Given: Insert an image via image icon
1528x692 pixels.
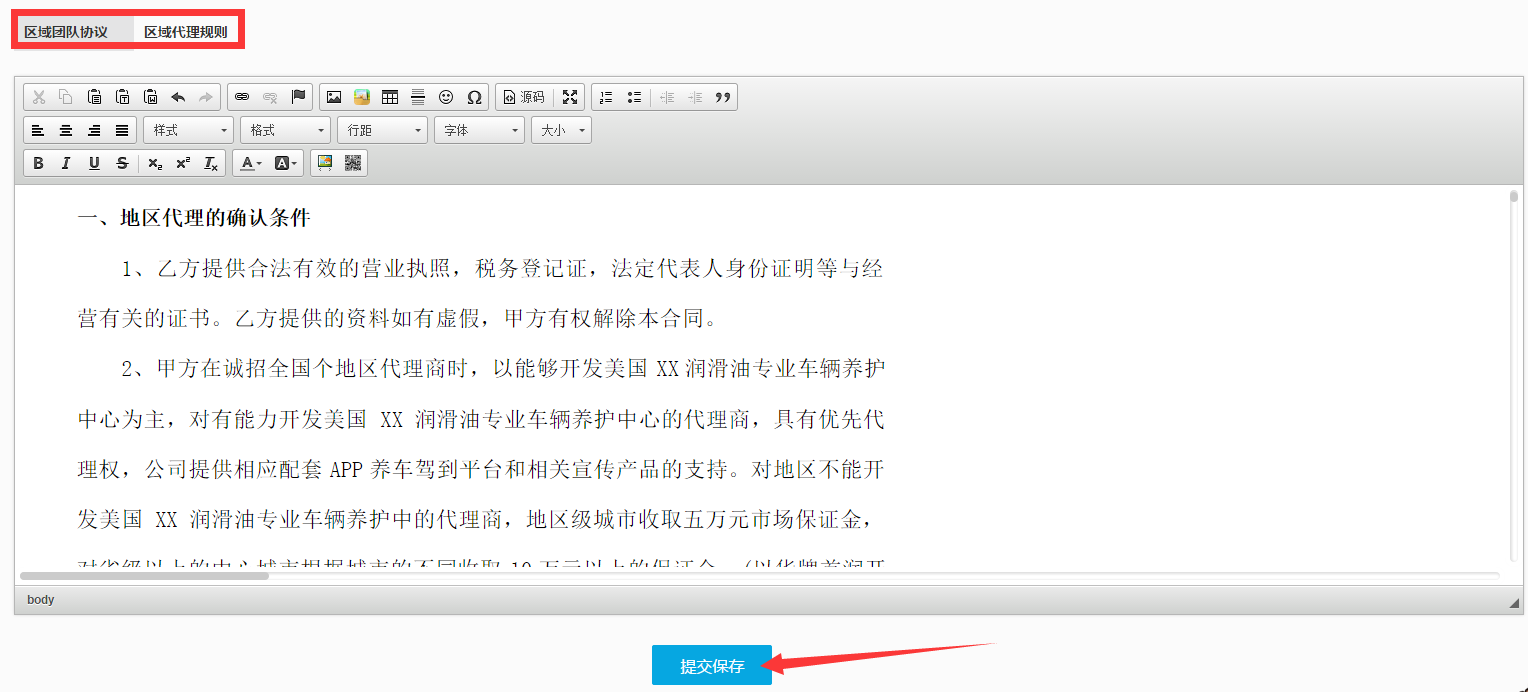Looking at the screenshot, I should point(334,97).
